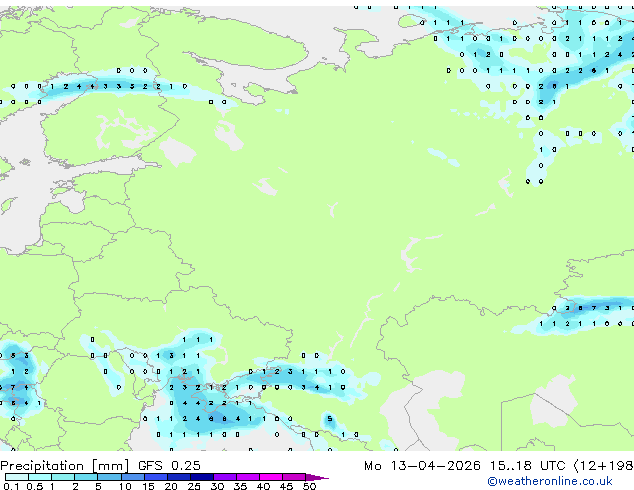Click the 0.1–0.5 mm legend color swatch
634x490 pixels.
(x=17, y=477)
